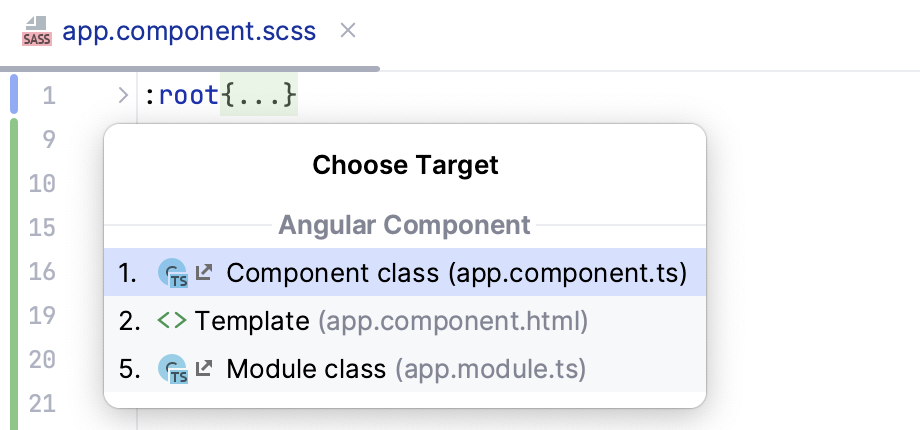Click line number 16 in the gutter
This screenshot has height=430, width=920.
(x=43, y=272)
